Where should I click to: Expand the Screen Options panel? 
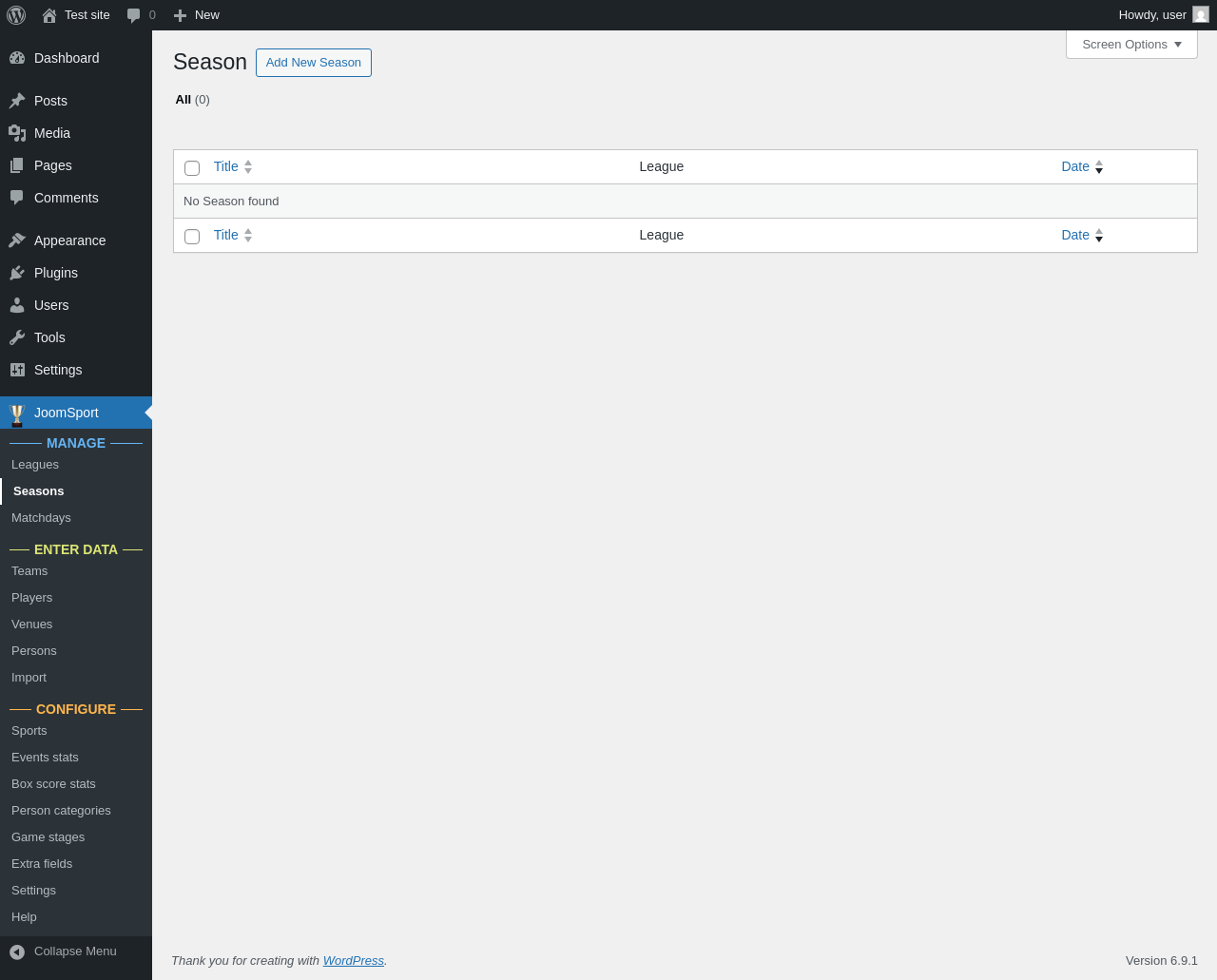point(1131,45)
